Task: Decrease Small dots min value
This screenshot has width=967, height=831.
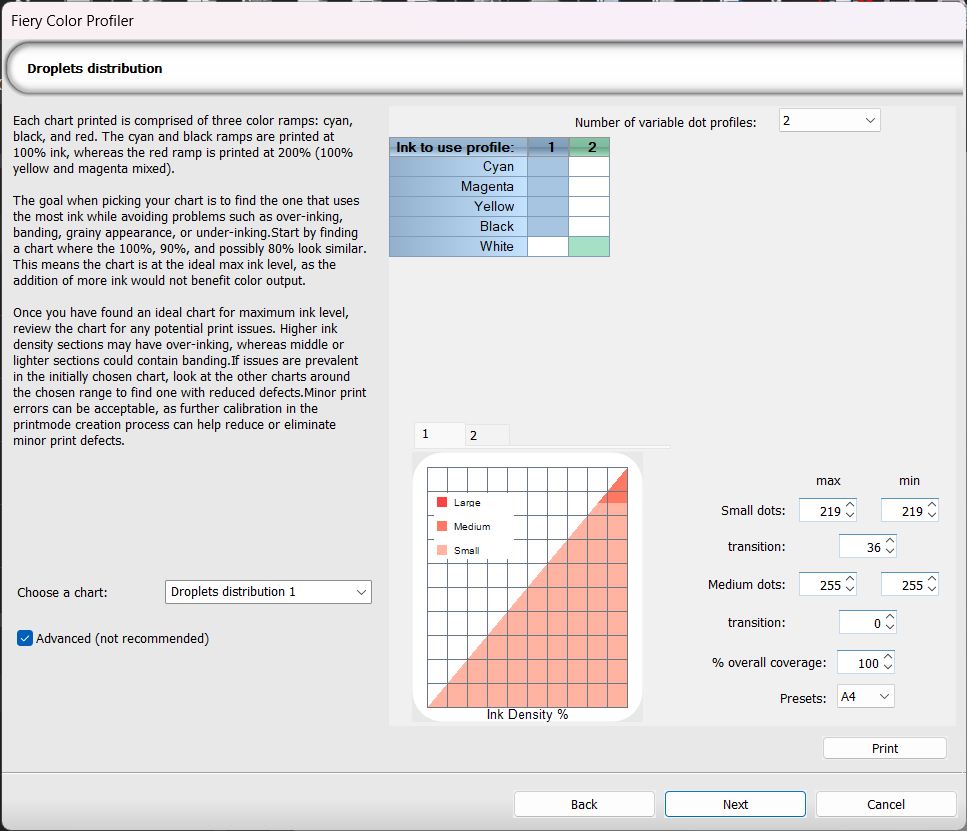Action: (932, 515)
